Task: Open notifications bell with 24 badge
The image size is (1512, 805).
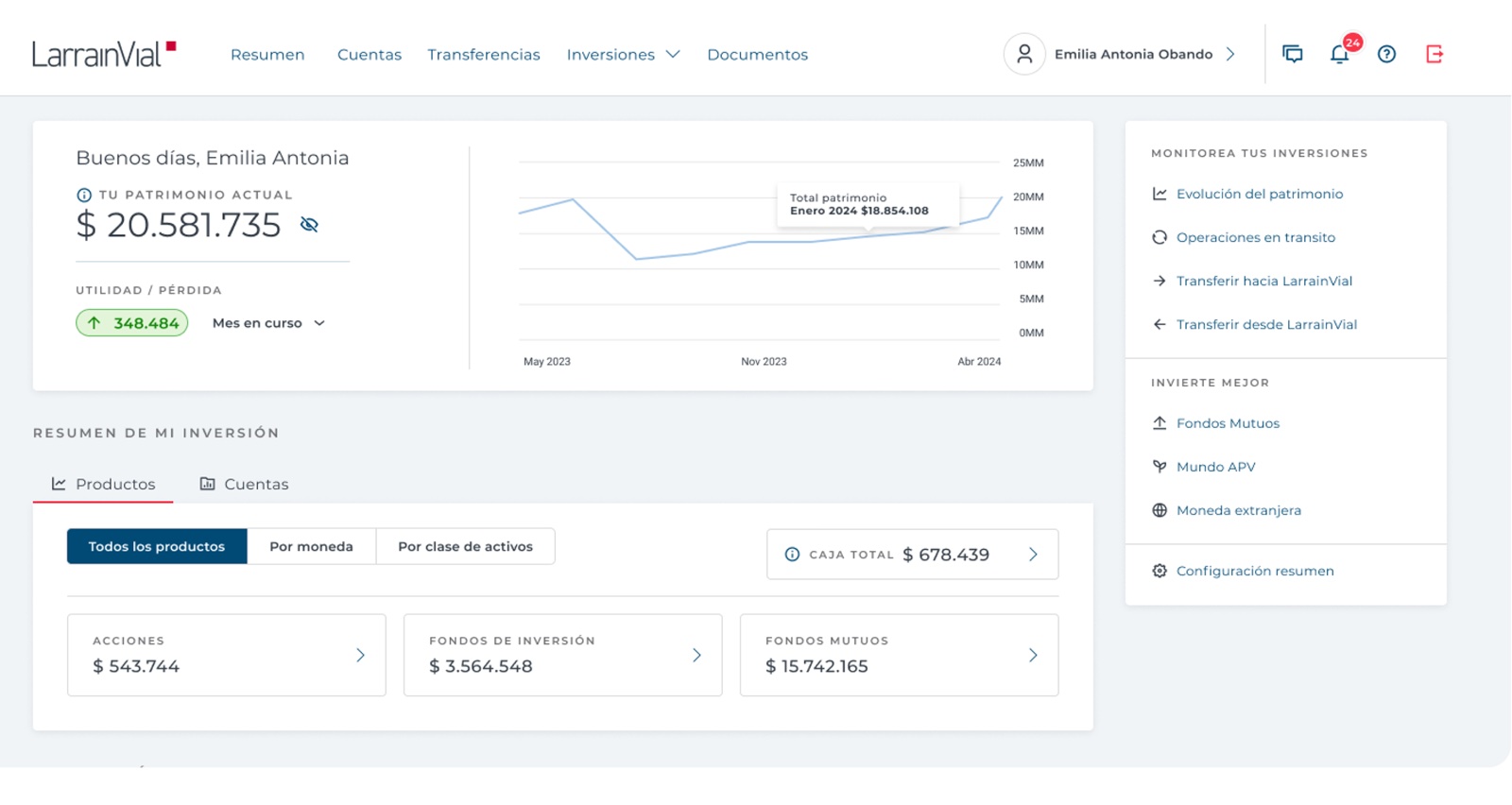Action: (1341, 53)
